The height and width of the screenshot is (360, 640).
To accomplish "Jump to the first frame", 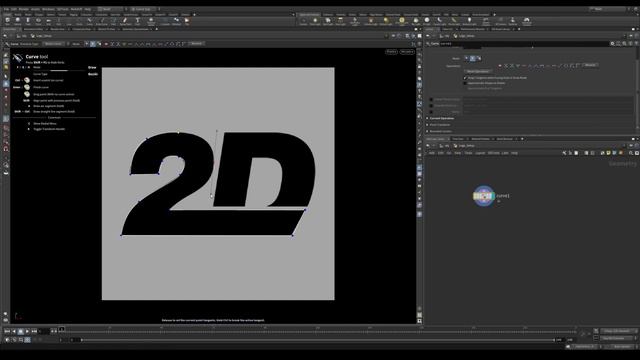I will pyautogui.click(x=7, y=331).
